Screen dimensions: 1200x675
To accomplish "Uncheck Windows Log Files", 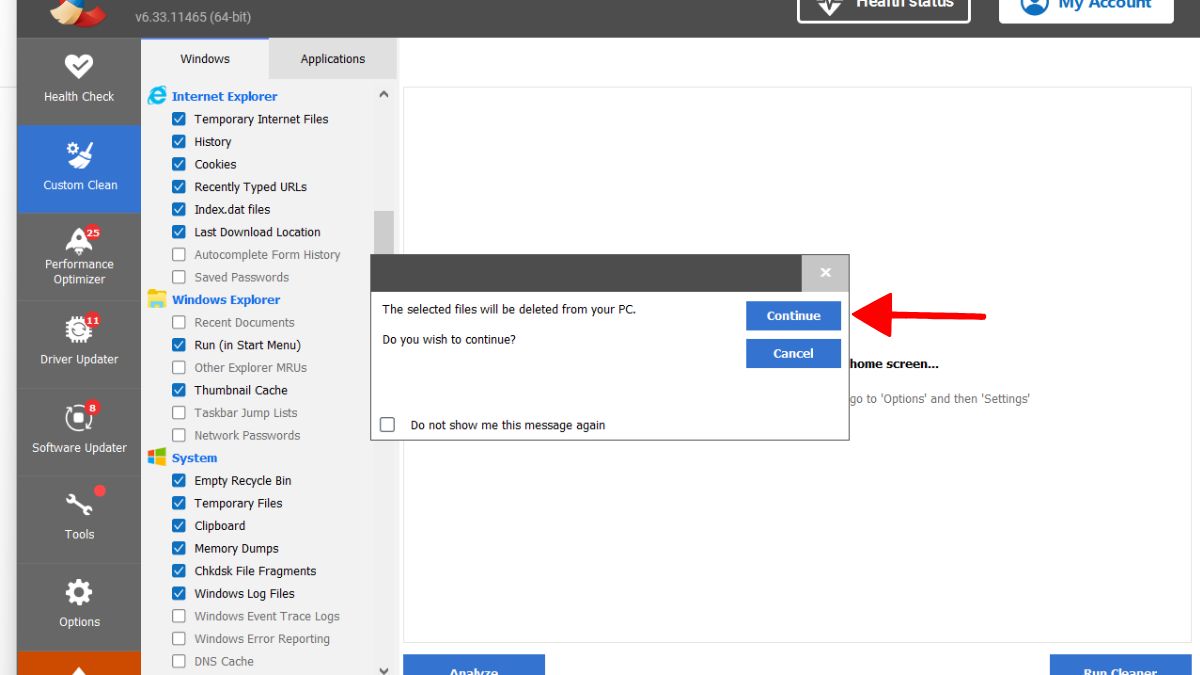I will [x=179, y=593].
